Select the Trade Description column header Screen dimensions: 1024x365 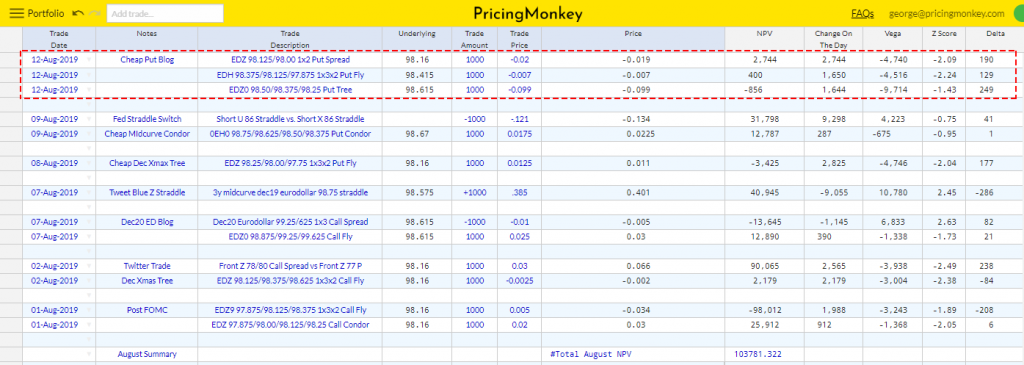(x=290, y=39)
